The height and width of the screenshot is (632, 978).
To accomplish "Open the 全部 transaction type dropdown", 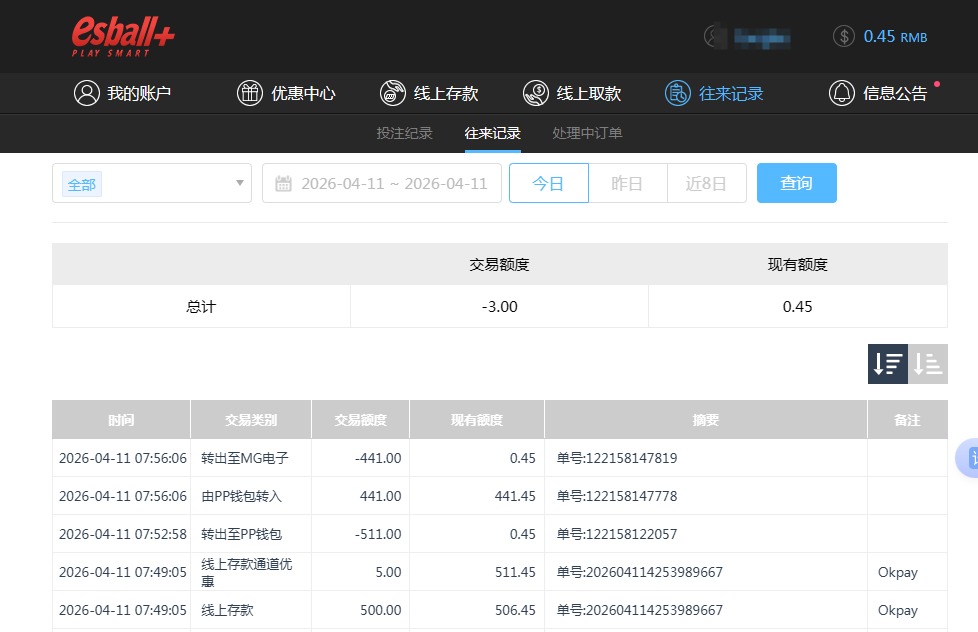I will point(151,183).
